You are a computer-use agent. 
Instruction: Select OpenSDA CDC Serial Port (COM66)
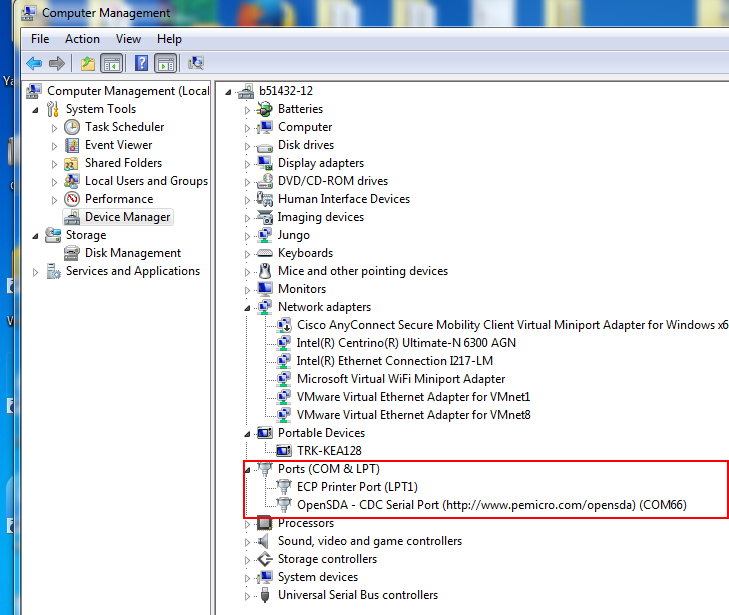(492, 505)
